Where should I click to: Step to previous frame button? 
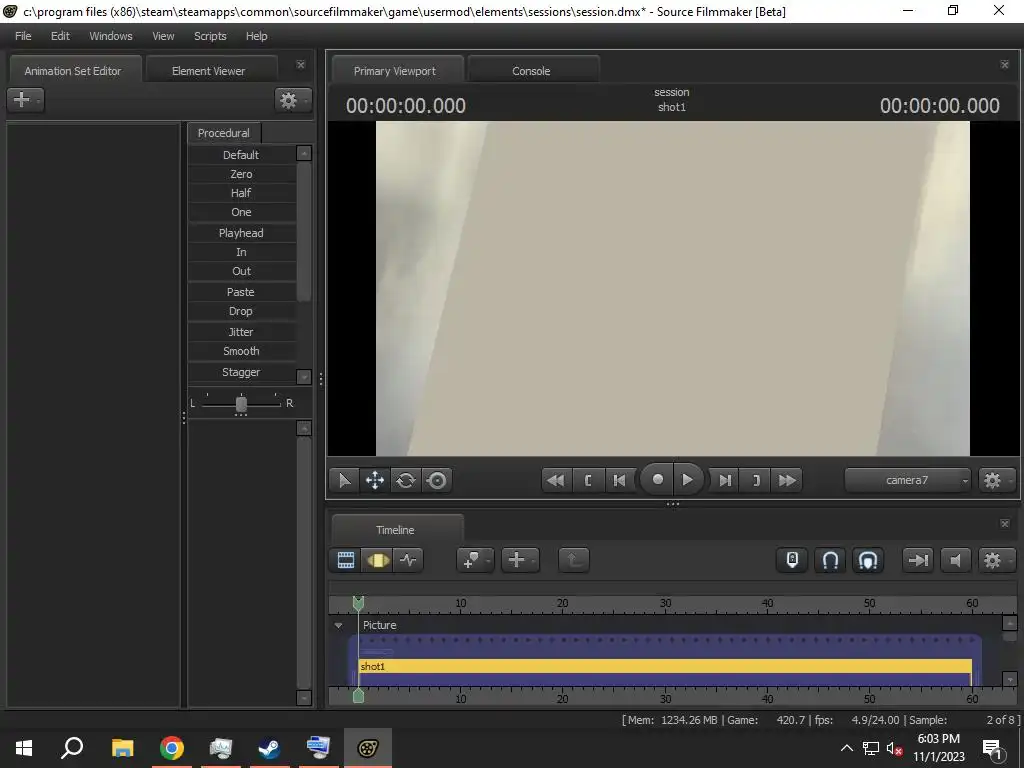click(x=619, y=481)
